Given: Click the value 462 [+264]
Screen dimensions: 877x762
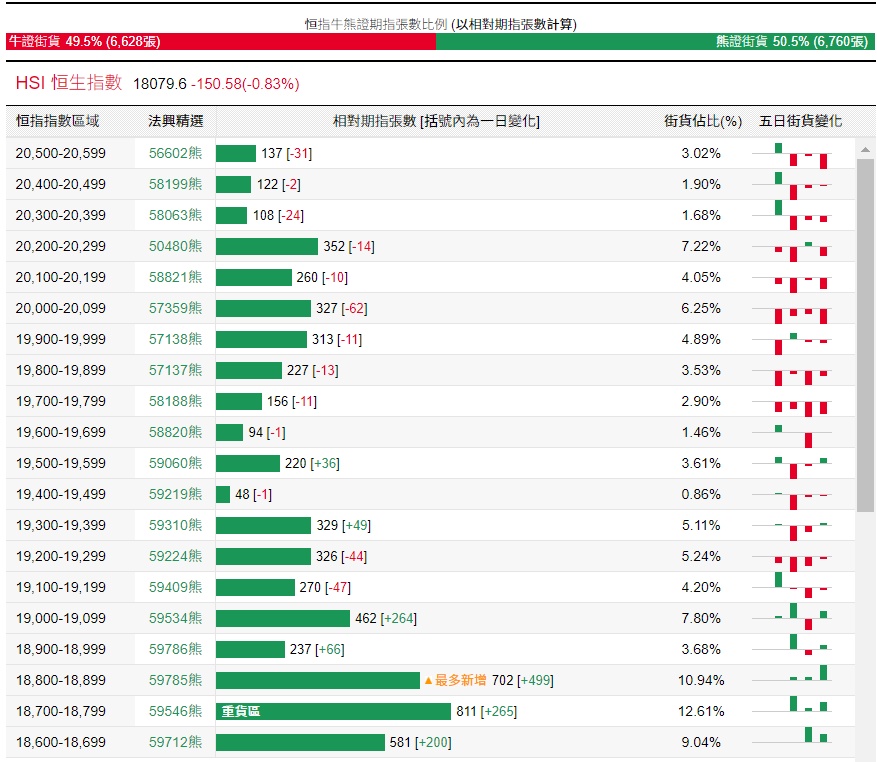Looking at the screenshot, I should coord(386,618).
